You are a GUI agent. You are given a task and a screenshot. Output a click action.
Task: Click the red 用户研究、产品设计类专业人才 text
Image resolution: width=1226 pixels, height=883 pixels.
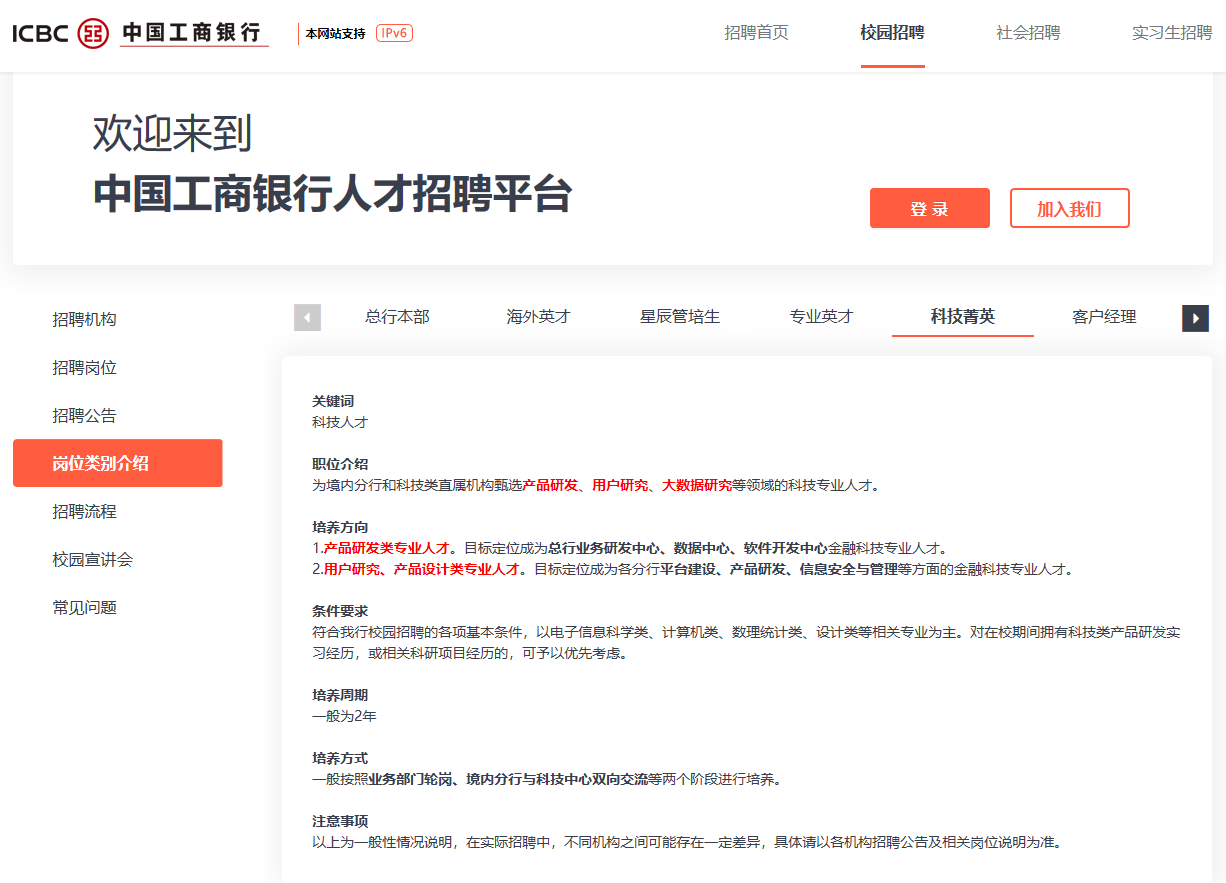pos(421,569)
